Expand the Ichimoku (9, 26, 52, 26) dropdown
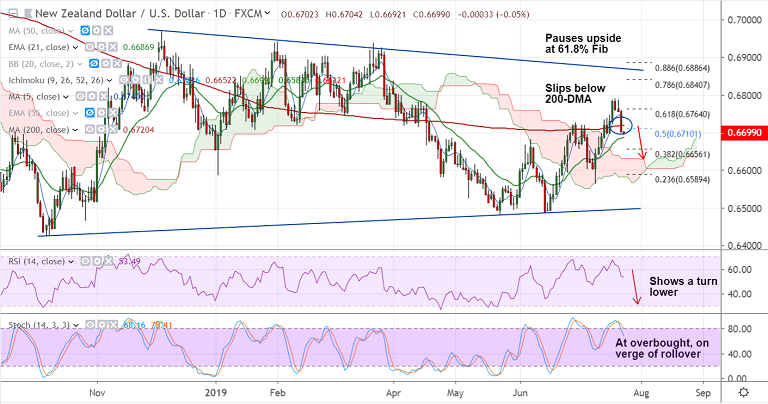The image size is (768, 404). click(x=110, y=80)
